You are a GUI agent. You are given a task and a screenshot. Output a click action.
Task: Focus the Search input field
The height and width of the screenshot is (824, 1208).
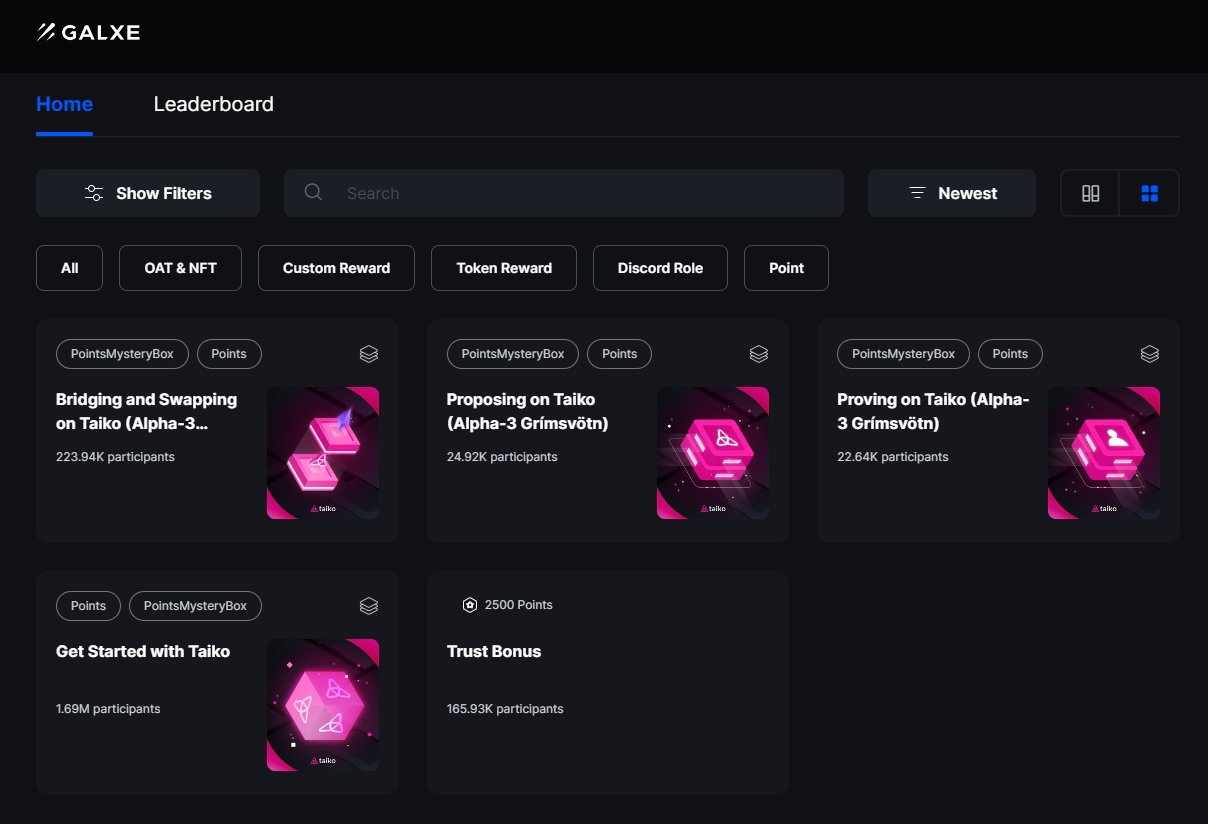pyautogui.click(x=564, y=193)
